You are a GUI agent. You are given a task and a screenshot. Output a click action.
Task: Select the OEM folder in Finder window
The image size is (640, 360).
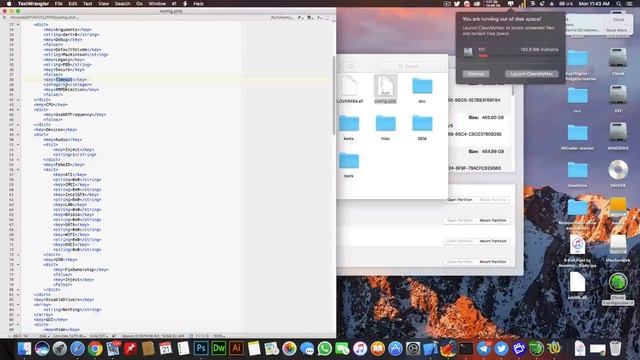click(422, 127)
